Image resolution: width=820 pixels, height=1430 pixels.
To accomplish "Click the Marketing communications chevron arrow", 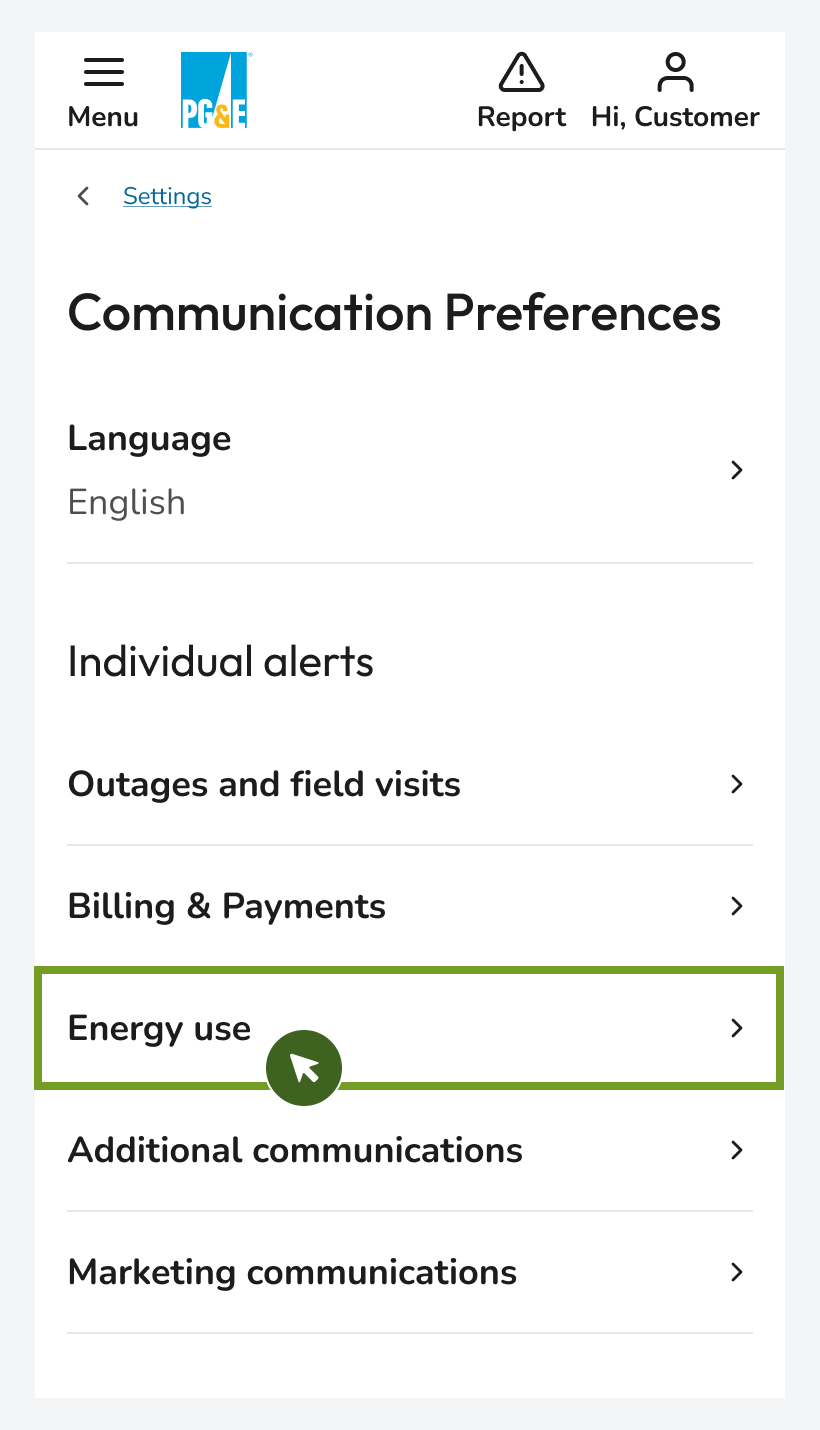I will 737,1272.
